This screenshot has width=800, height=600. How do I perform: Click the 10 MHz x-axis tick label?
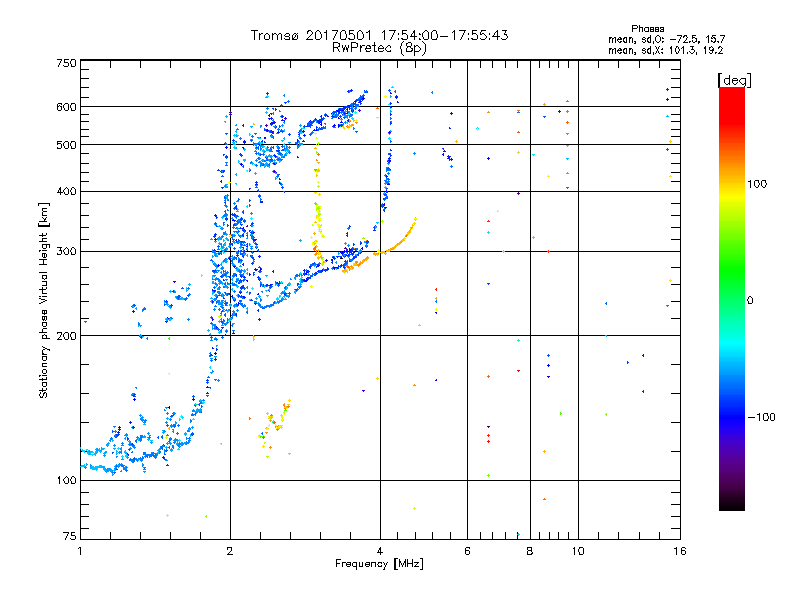578,551
